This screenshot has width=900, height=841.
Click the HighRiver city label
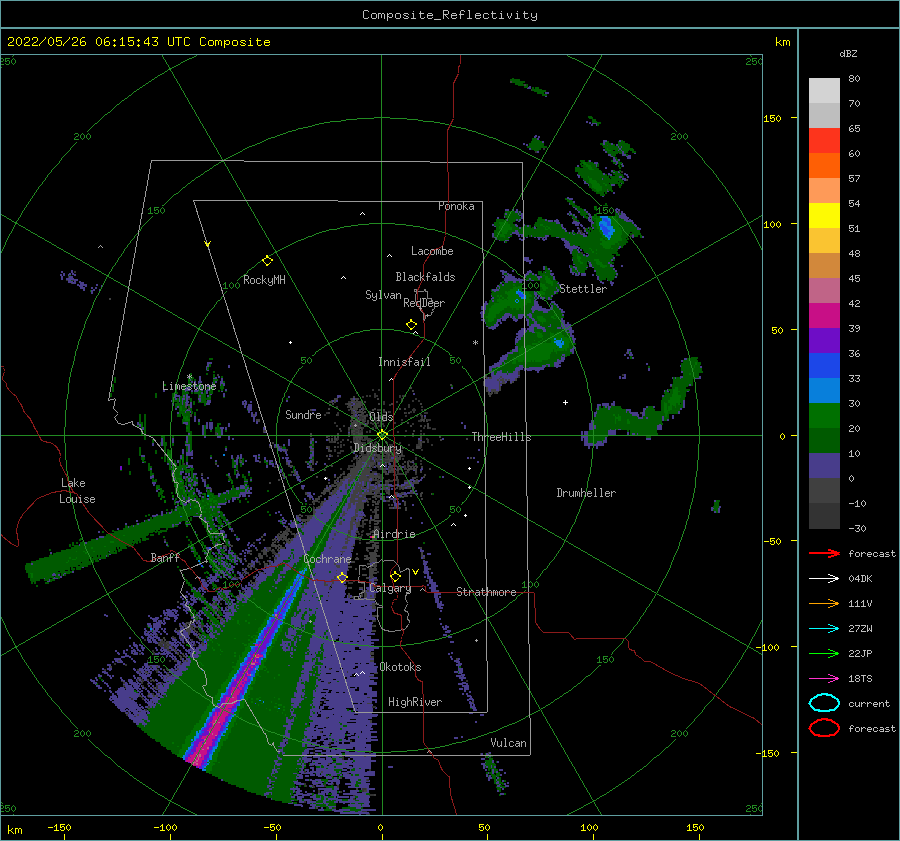click(x=415, y=702)
